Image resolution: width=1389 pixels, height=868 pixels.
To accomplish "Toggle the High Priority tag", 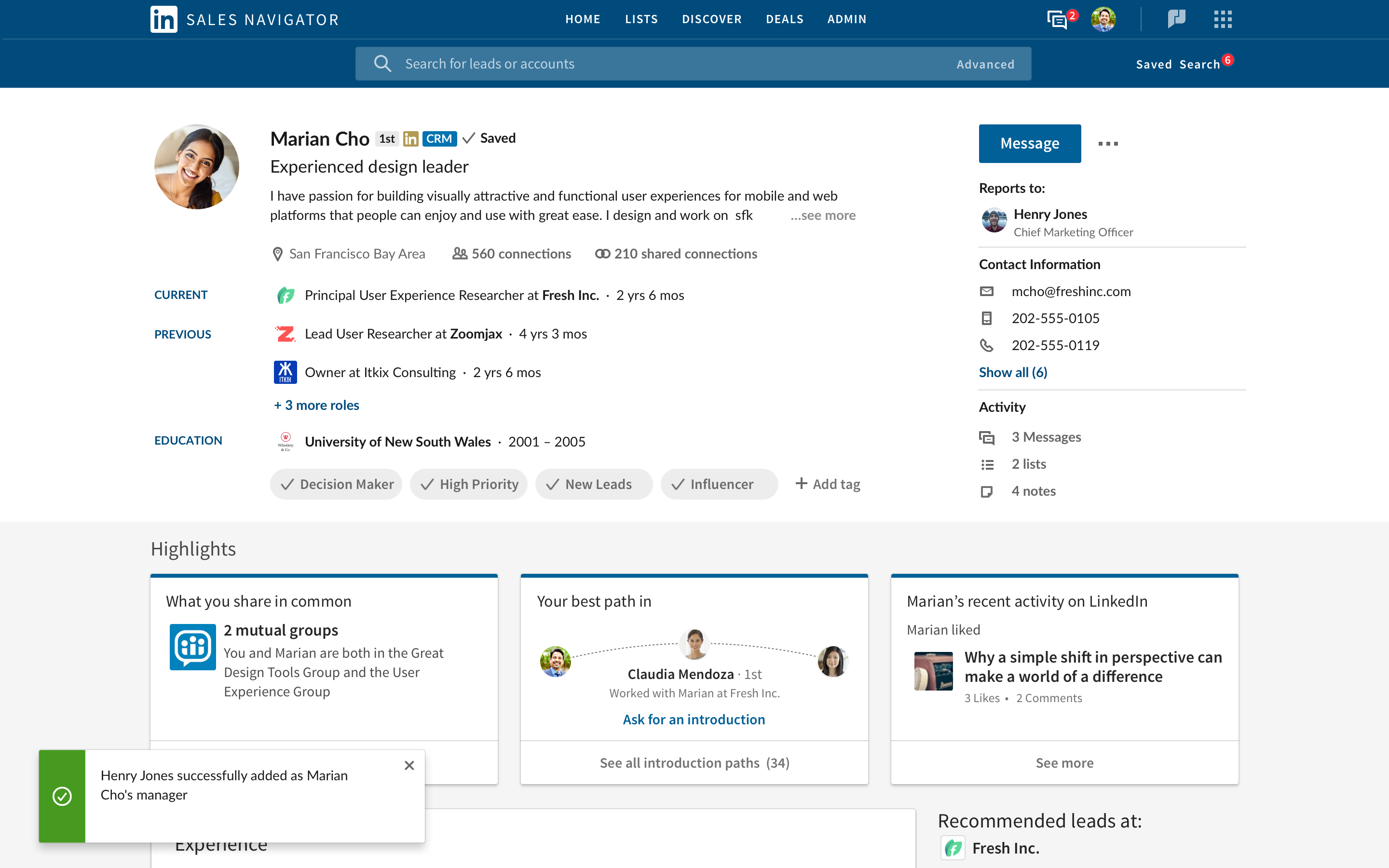I will [x=469, y=484].
